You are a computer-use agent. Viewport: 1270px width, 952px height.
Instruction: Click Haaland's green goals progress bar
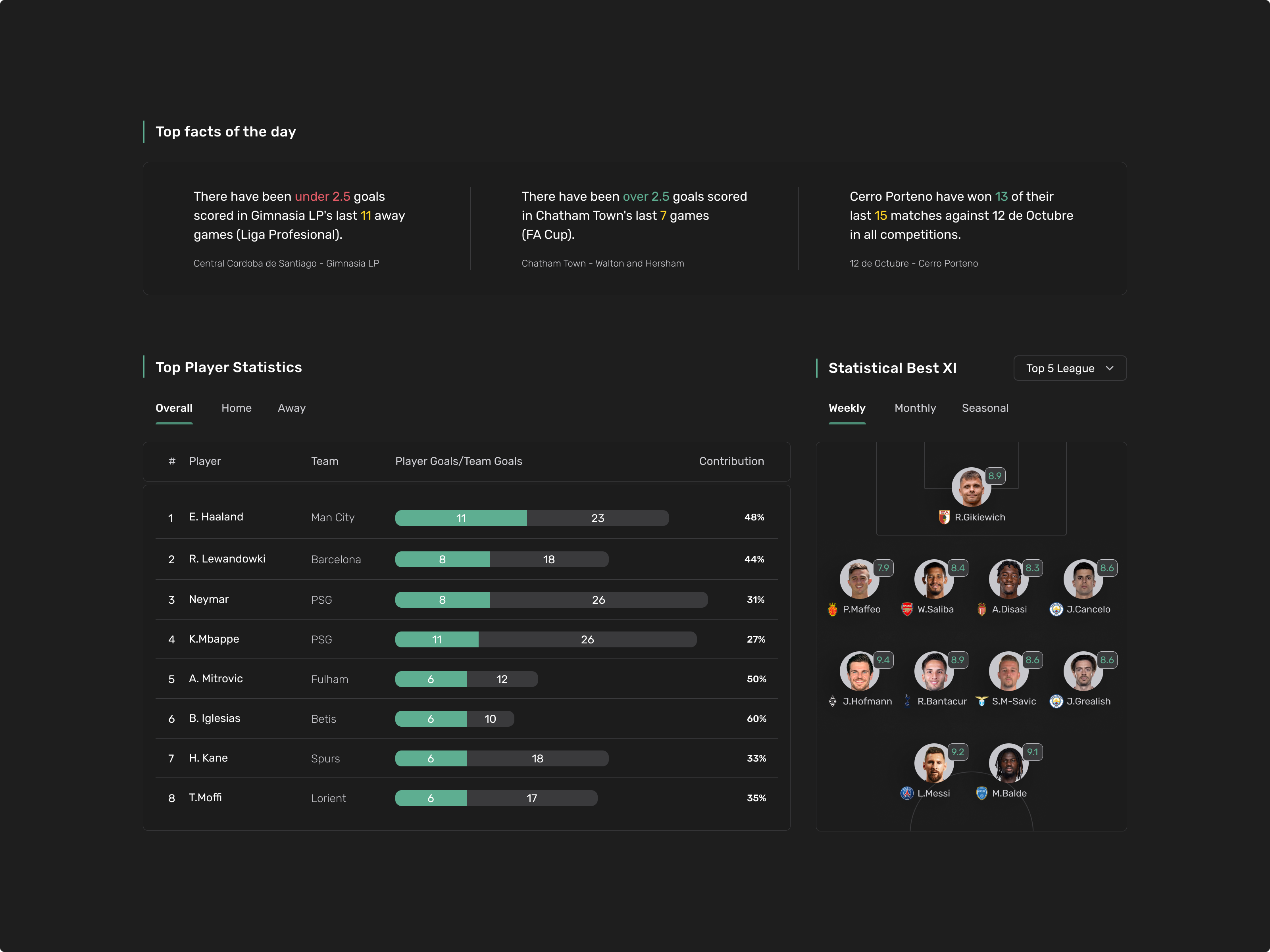(460, 518)
